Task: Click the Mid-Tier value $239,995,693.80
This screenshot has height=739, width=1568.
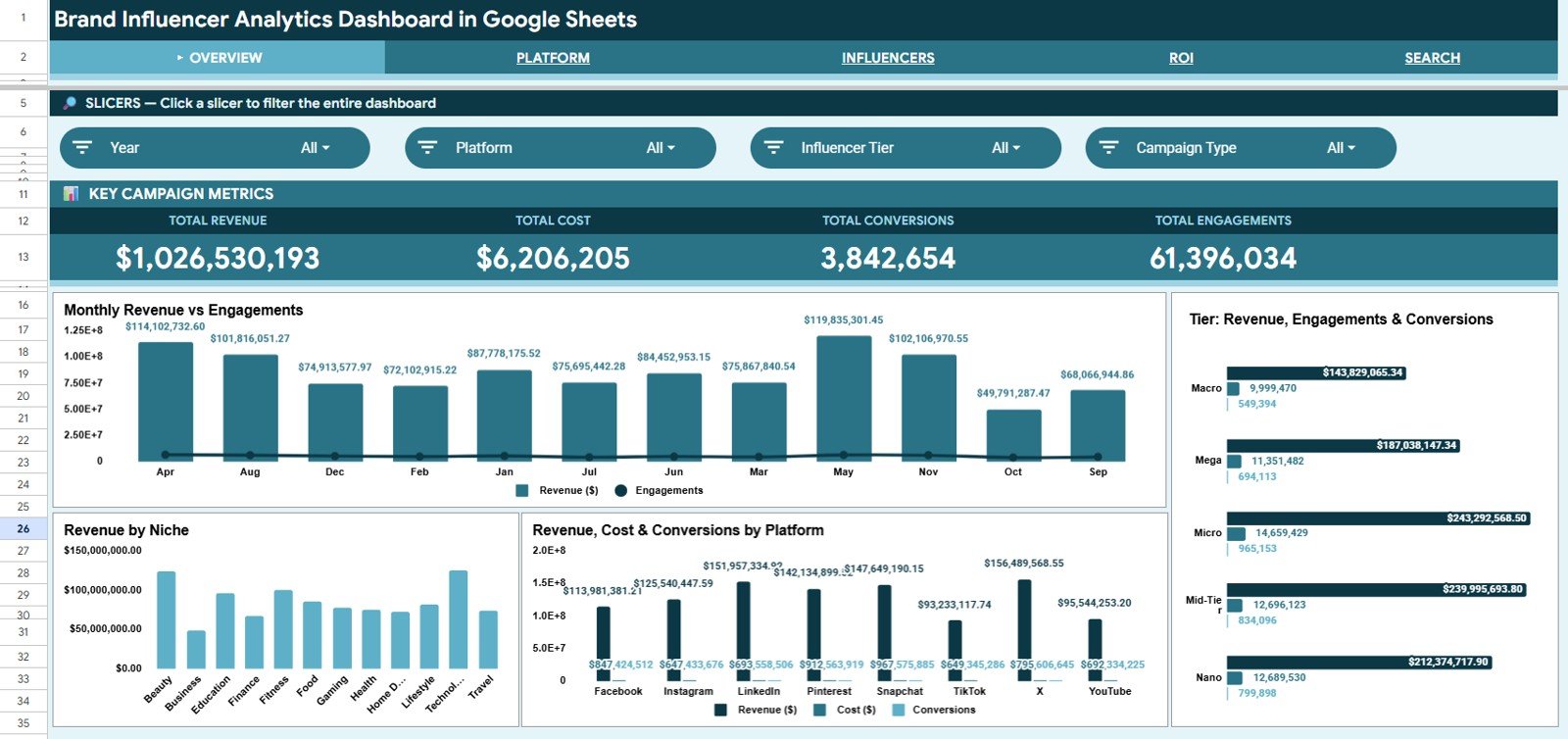Action: 1482,590
